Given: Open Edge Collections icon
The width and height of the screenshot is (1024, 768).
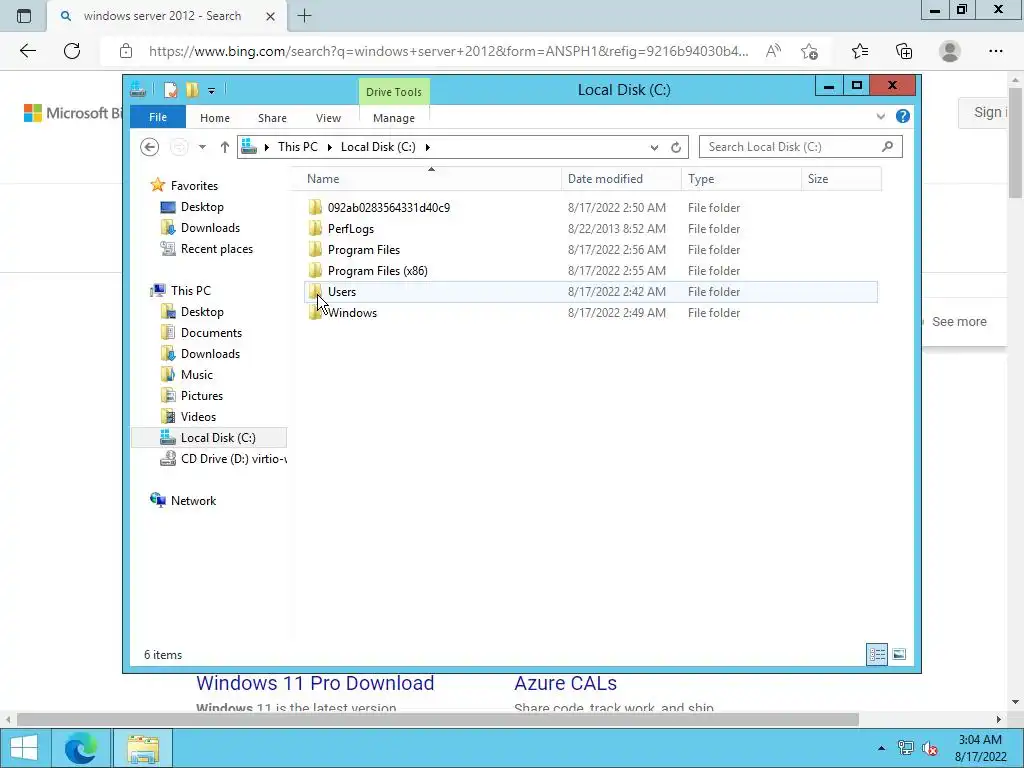Looking at the screenshot, I should coord(904,51).
